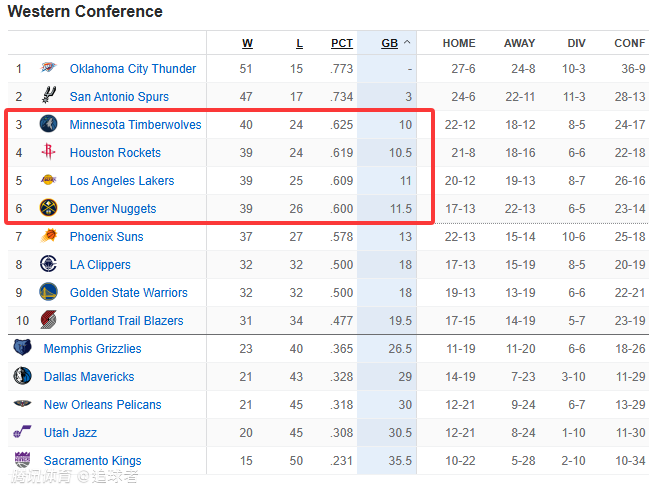The width and height of the screenshot is (649, 493).
Task: Click the Sacramento Kings team link
Action: tap(92, 461)
